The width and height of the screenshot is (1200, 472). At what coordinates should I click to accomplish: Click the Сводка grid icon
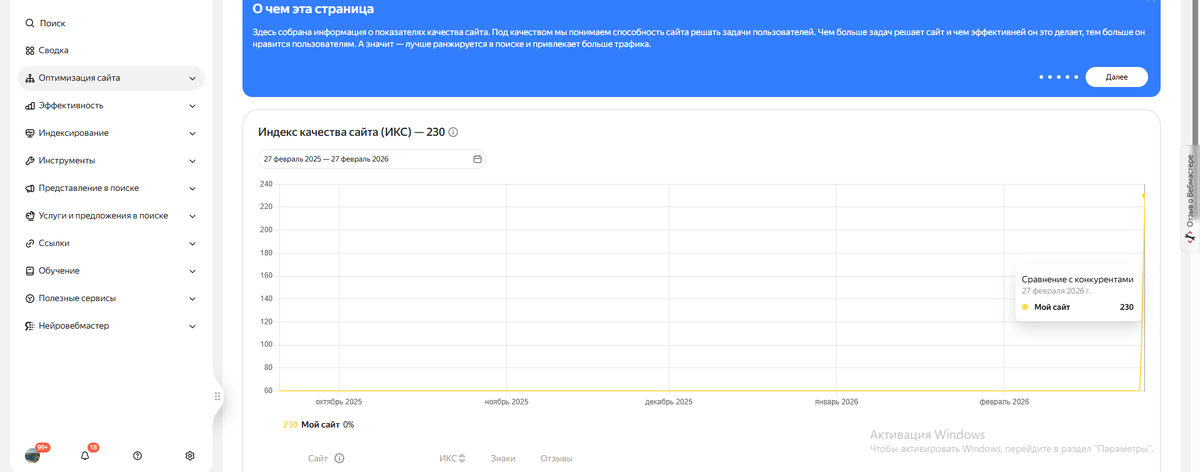pyautogui.click(x=29, y=50)
